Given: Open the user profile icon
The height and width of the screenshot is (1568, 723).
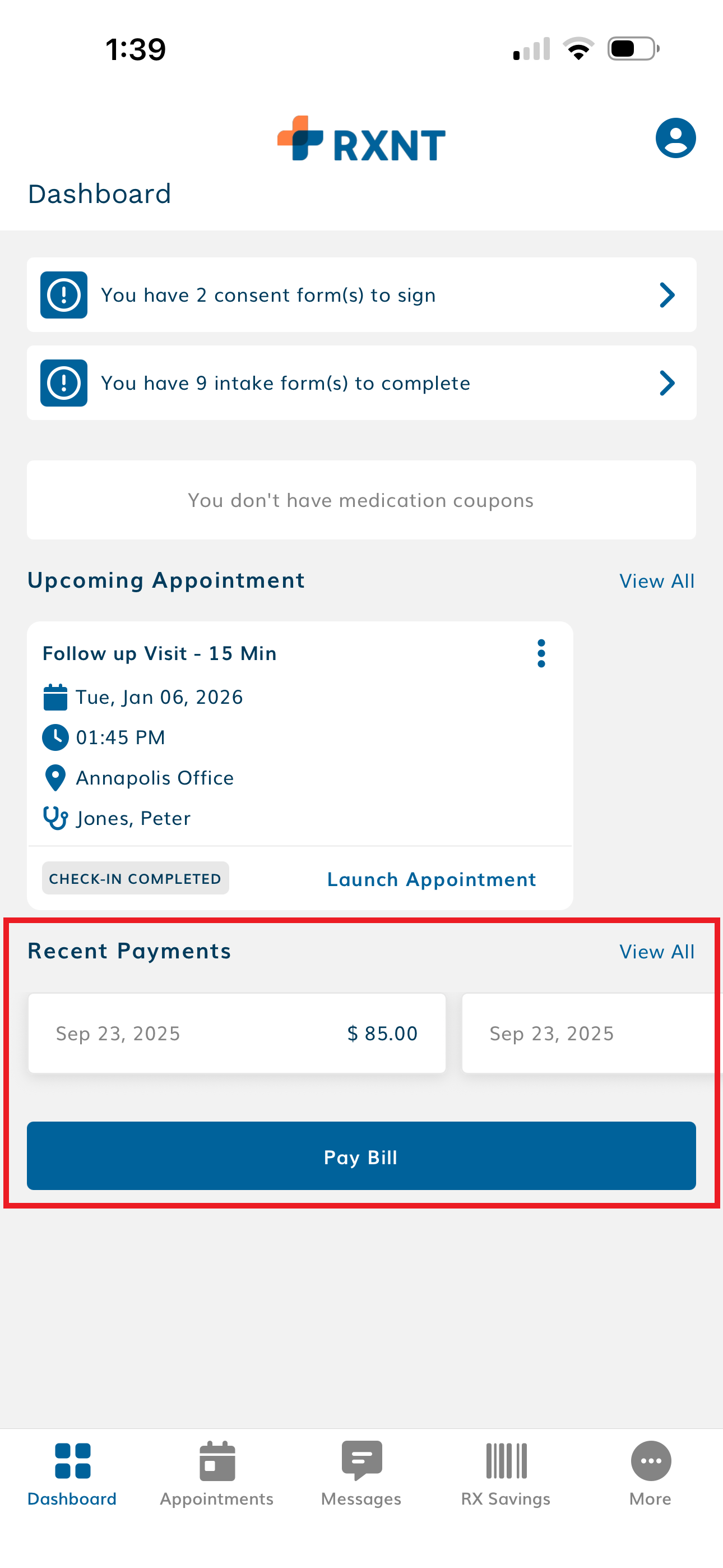Looking at the screenshot, I should point(675,138).
